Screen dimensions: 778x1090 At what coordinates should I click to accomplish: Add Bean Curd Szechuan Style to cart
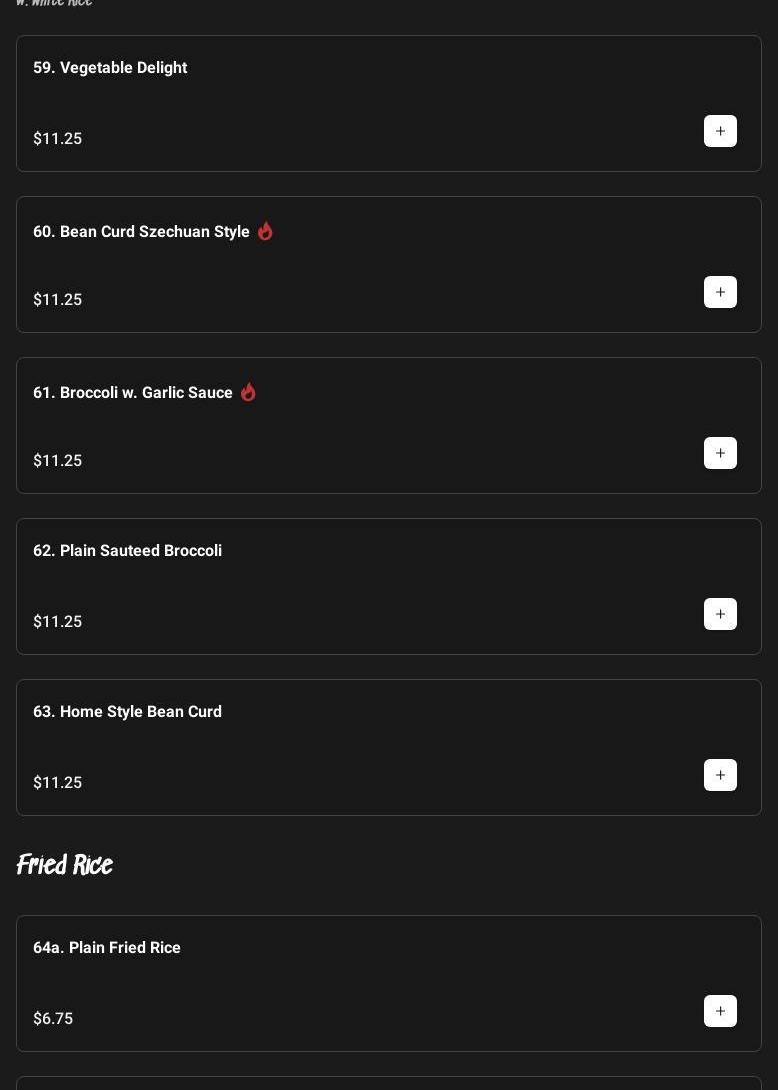(x=720, y=292)
